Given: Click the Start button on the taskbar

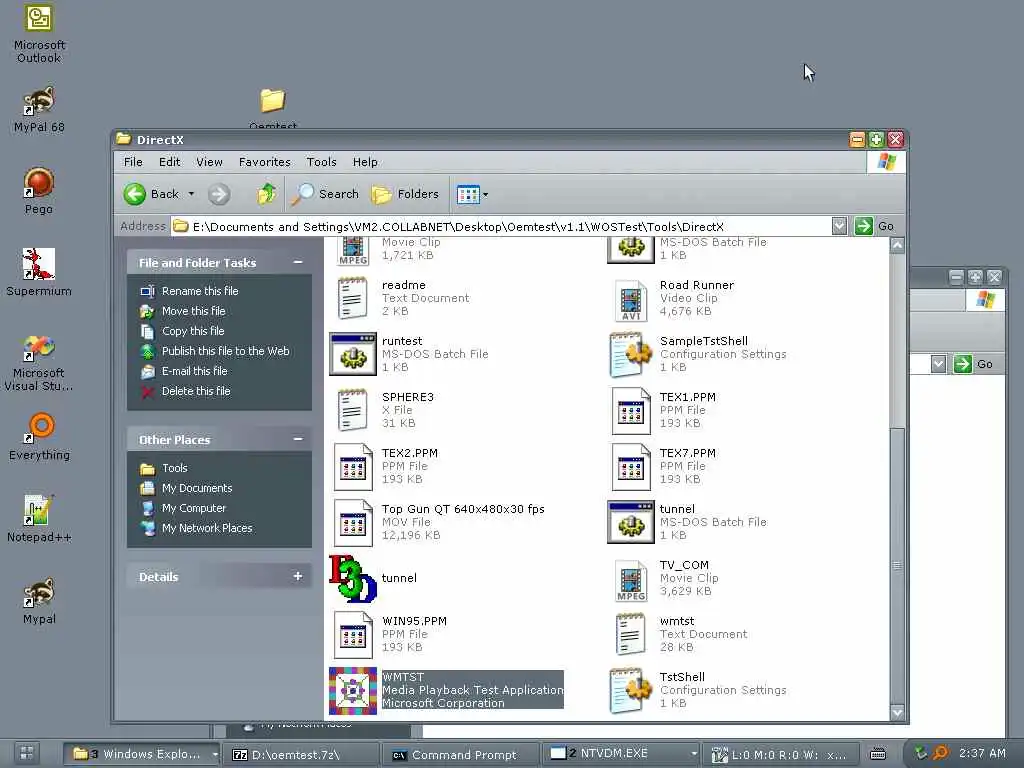Looking at the screenshot, I should [x=27, y=753].
